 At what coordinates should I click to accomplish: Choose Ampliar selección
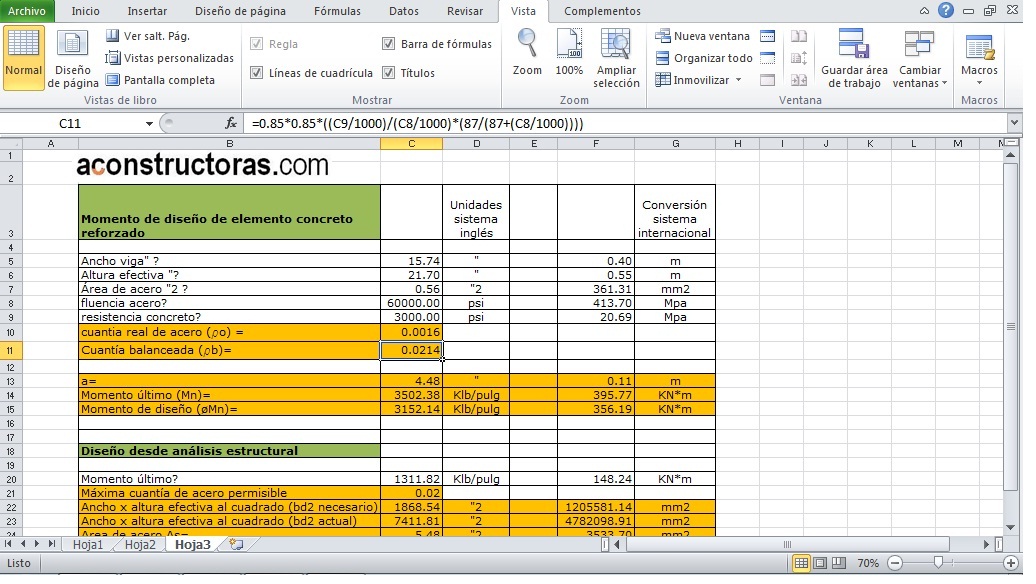click(x=616, y=58)
